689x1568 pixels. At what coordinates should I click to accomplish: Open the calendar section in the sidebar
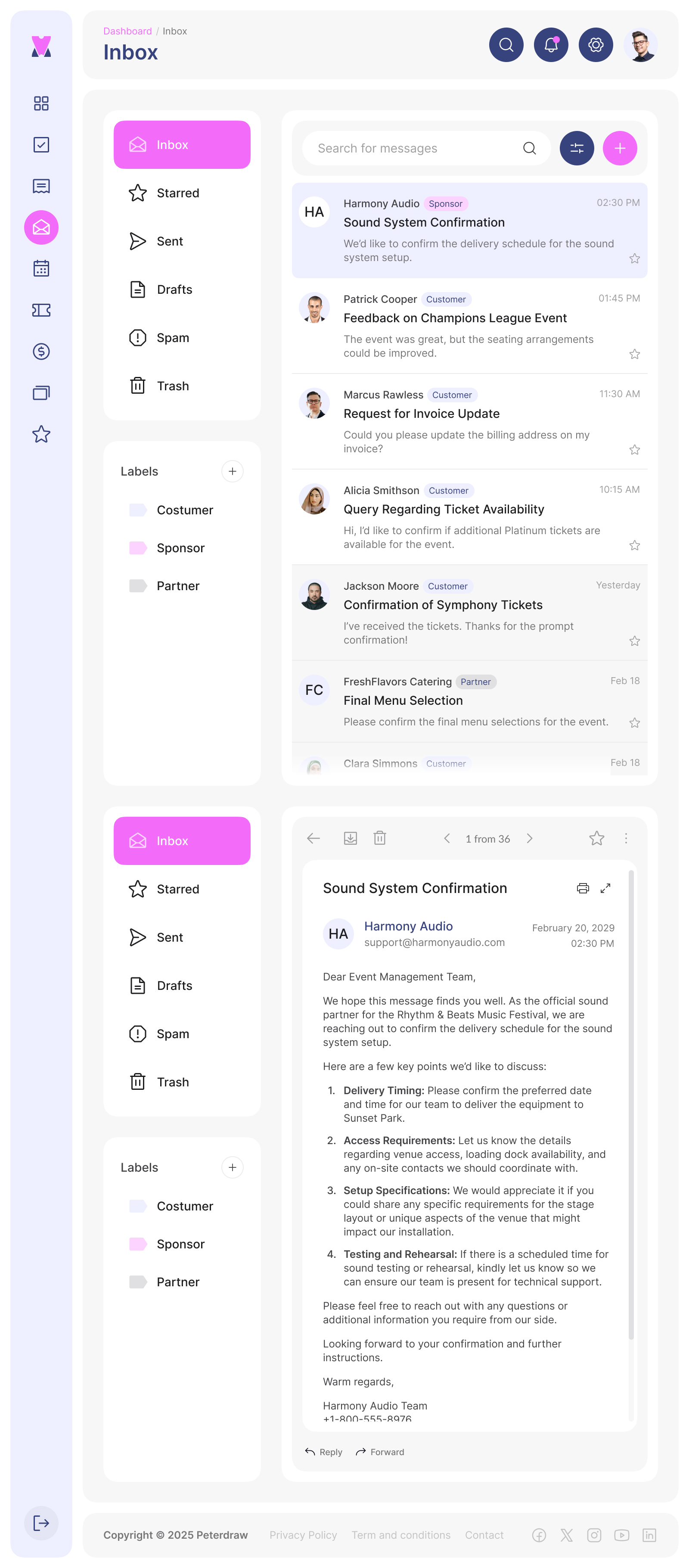(x=41, y=268)
